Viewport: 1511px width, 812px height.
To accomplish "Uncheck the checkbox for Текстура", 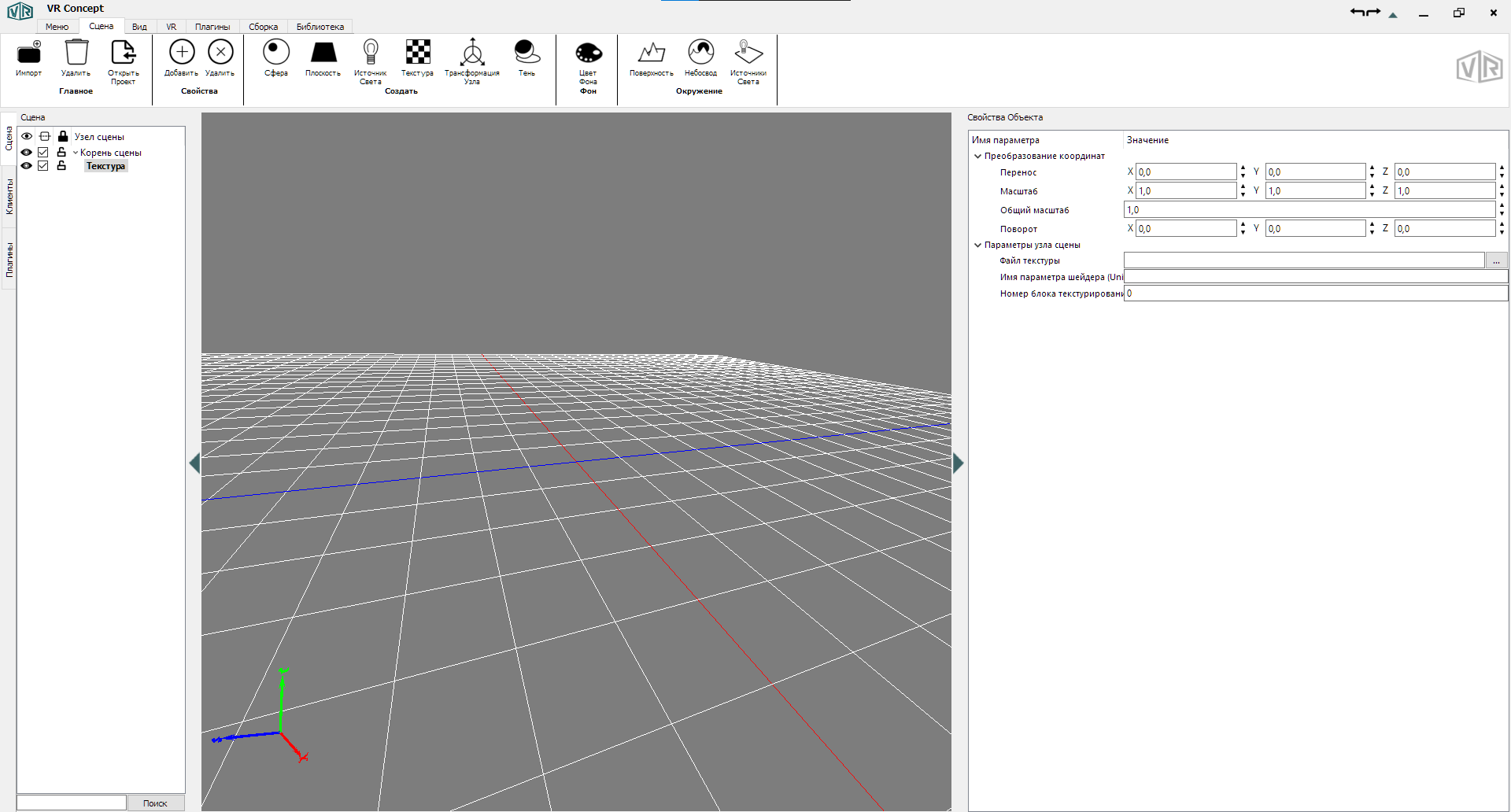I will click(x=43, y=166).
